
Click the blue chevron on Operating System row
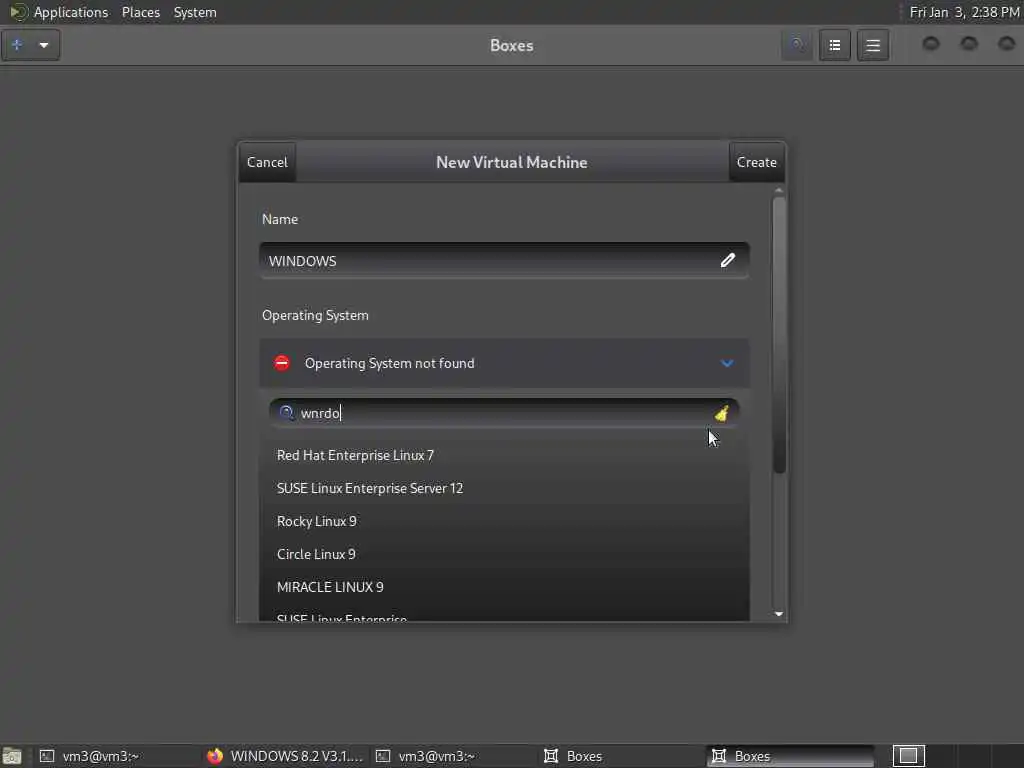pyautogui.click(x=727, y=363)
